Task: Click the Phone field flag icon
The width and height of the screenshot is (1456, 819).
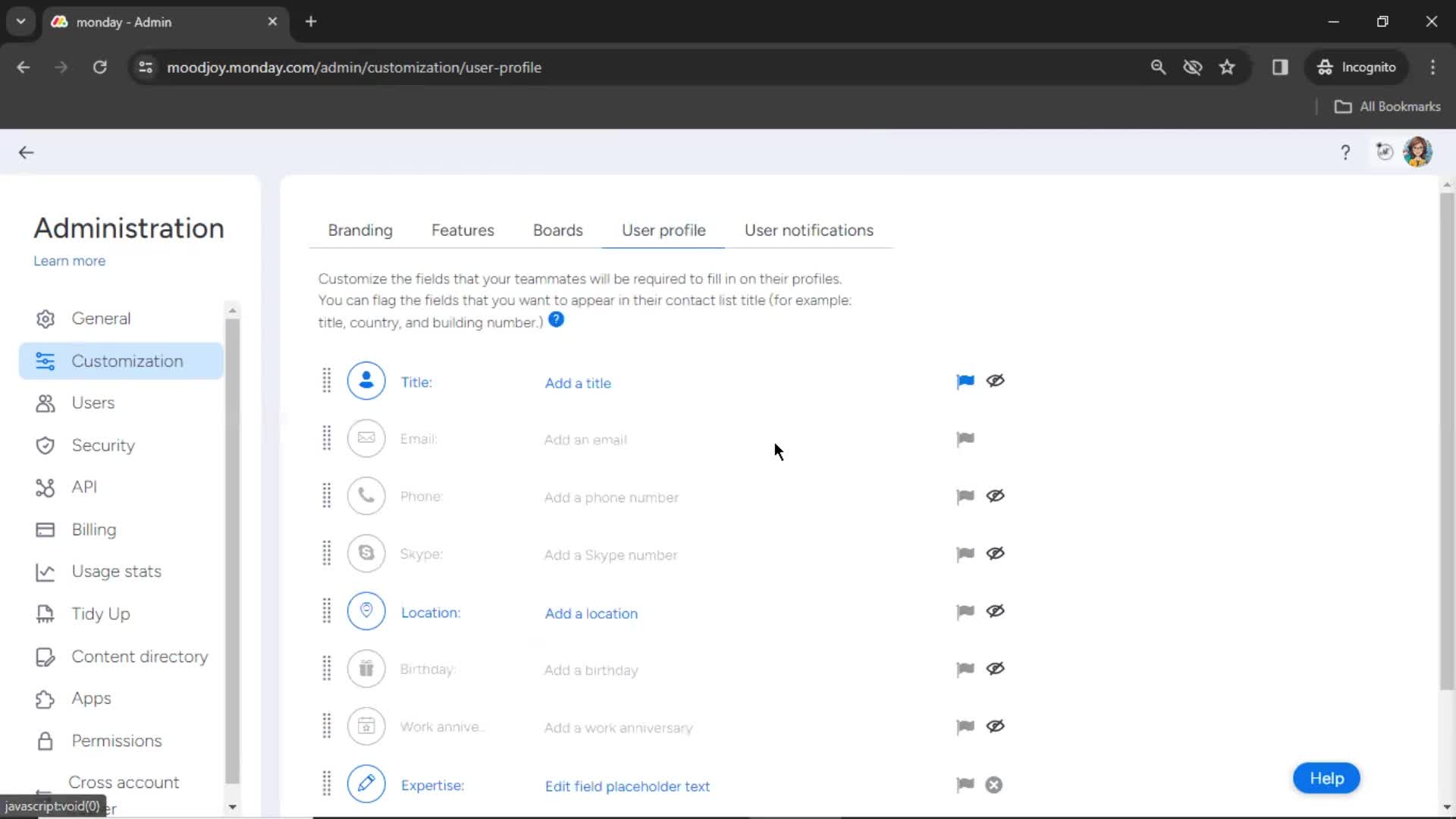Action: click(x=964, y=496)
